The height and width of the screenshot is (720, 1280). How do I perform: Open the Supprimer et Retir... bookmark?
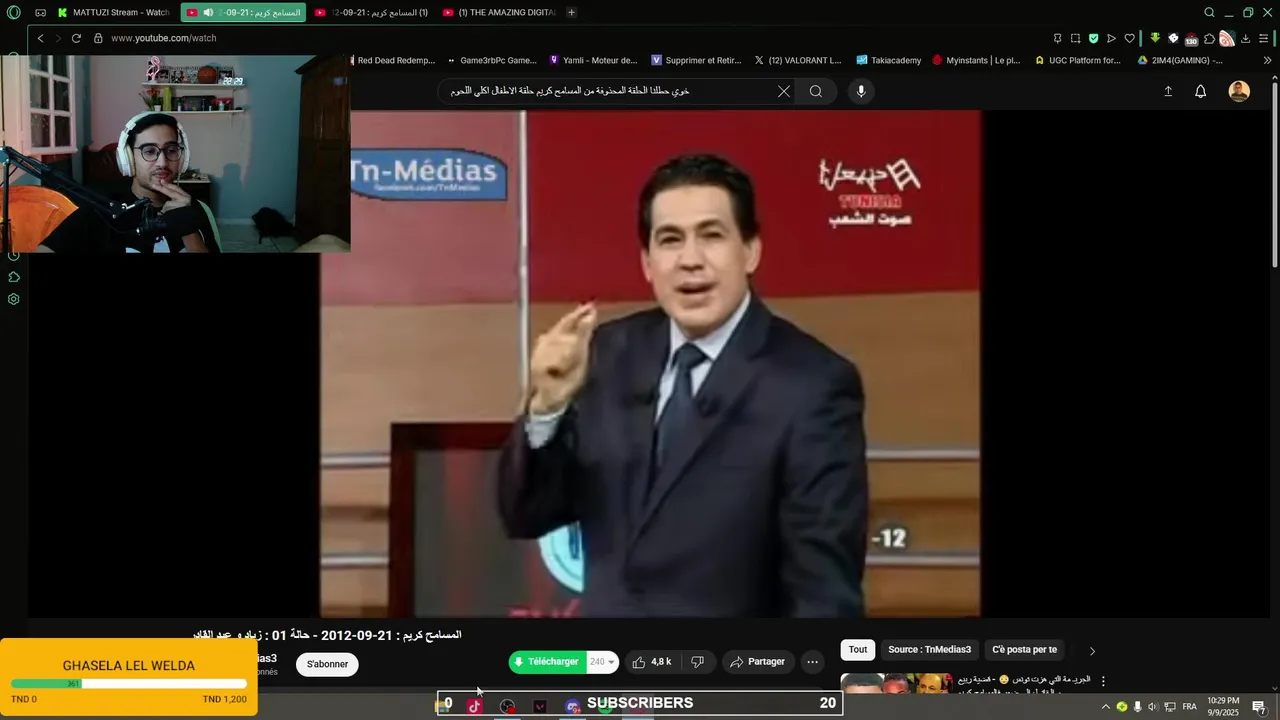tap(696, 60)
